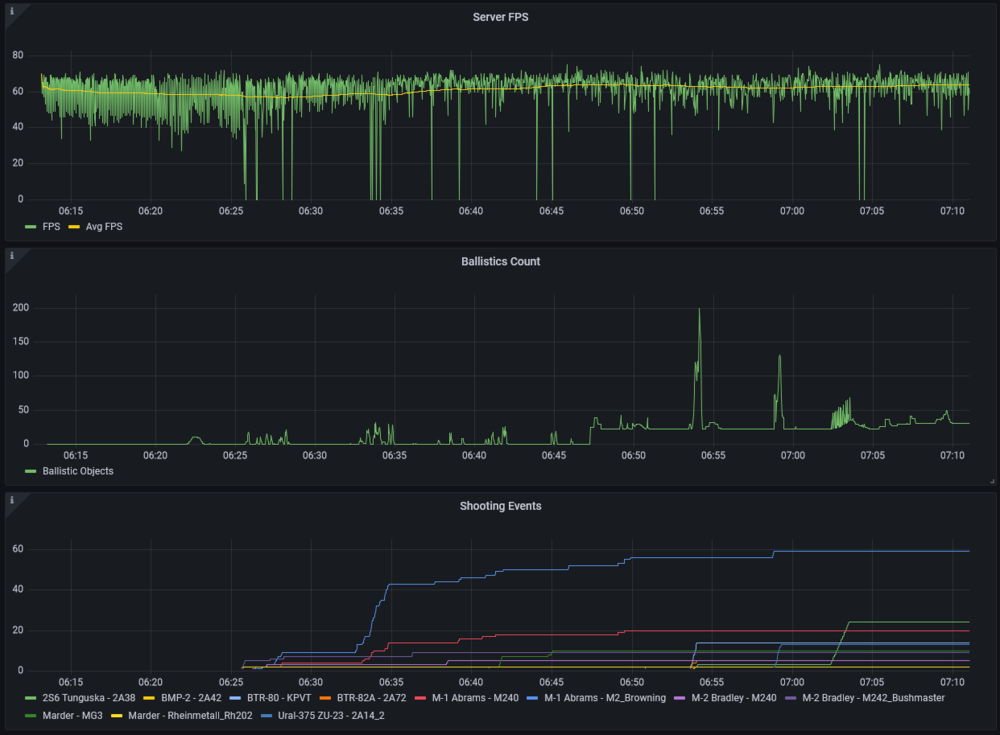The height and width of the screenshot is (735, 1000).
Task: Click the 200 axis value in Ballistics Count
Action: click(20, 308)
